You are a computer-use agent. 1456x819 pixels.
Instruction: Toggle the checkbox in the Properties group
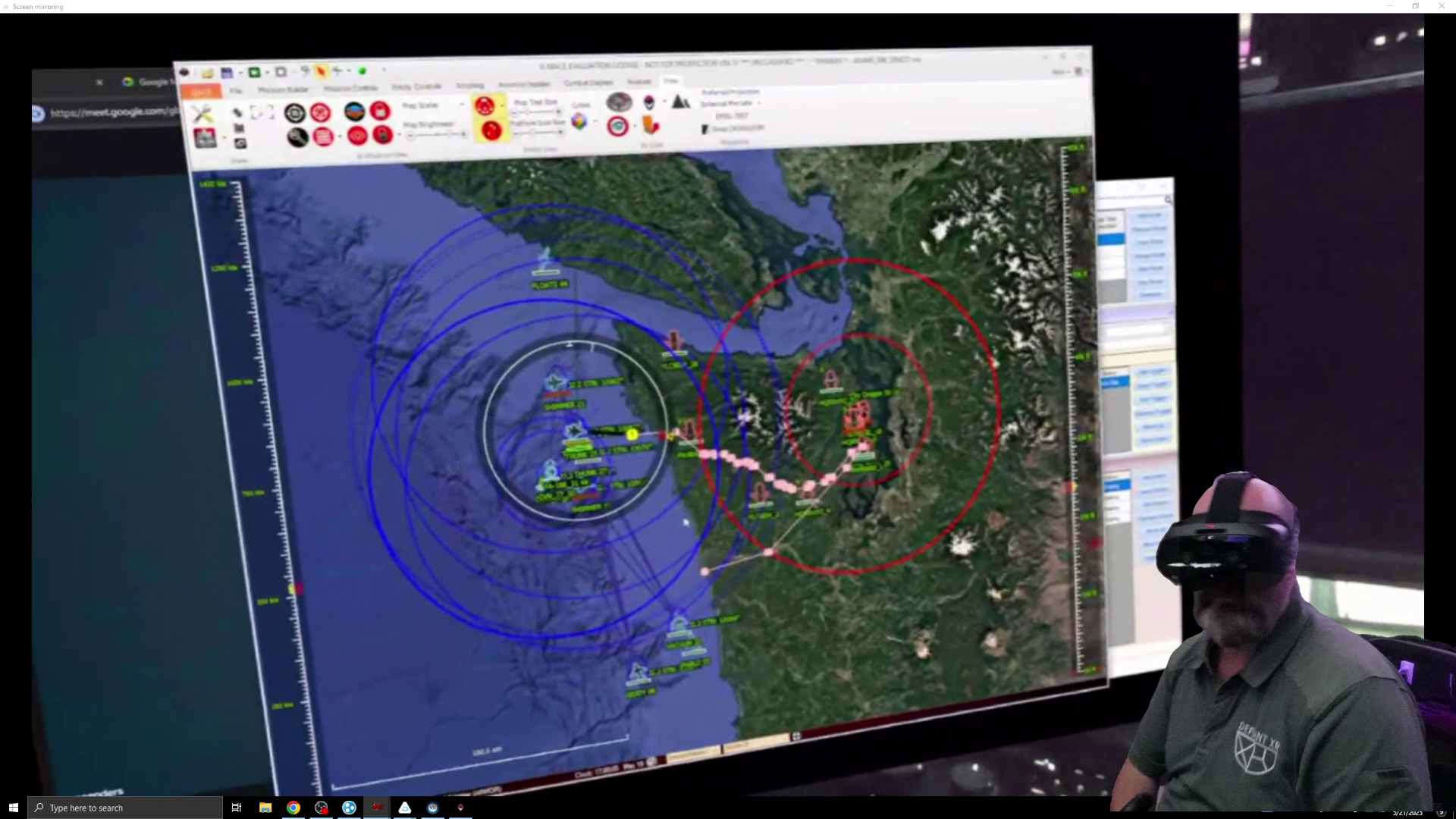point(704,130)
